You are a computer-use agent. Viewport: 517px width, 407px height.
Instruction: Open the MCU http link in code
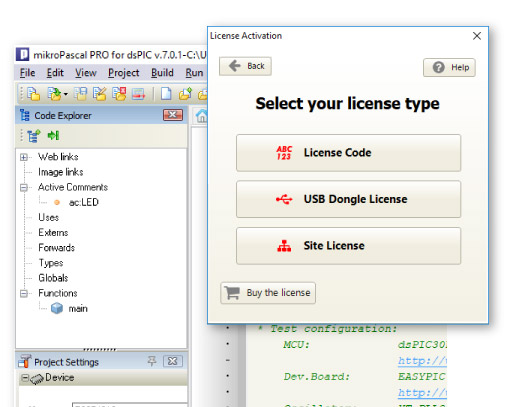coord(422,360)
